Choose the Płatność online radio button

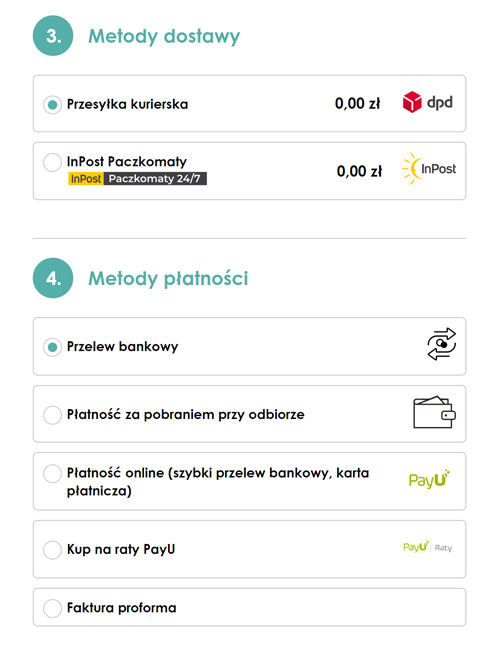52,473
